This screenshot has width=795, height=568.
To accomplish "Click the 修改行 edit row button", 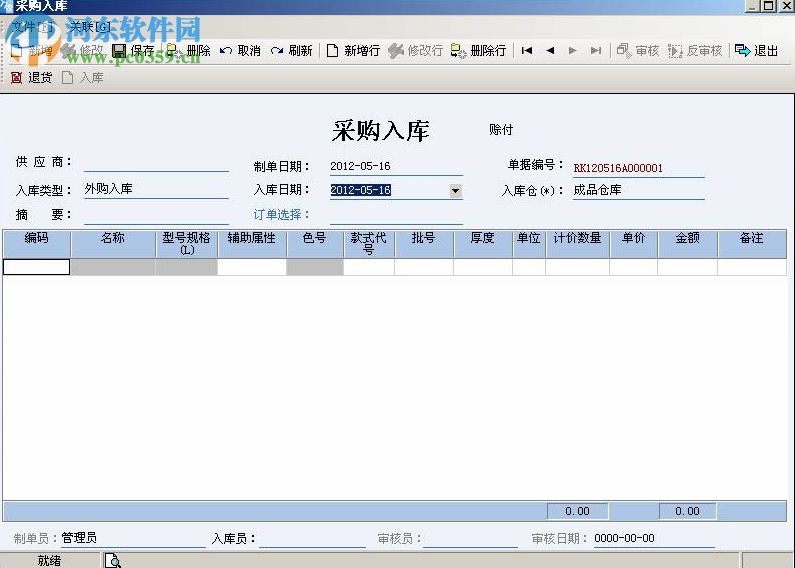I will pos(416,50).
